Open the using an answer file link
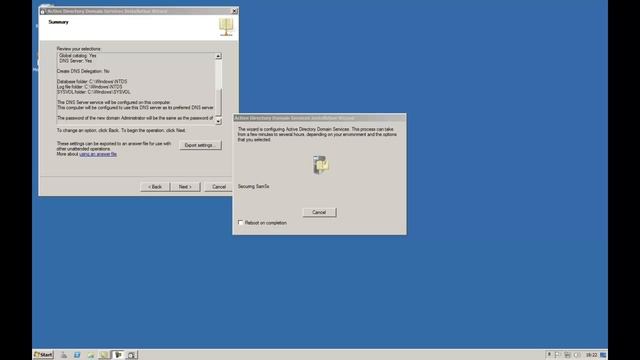The width and height of the screenshot is (640, 360). click(98, 154)
